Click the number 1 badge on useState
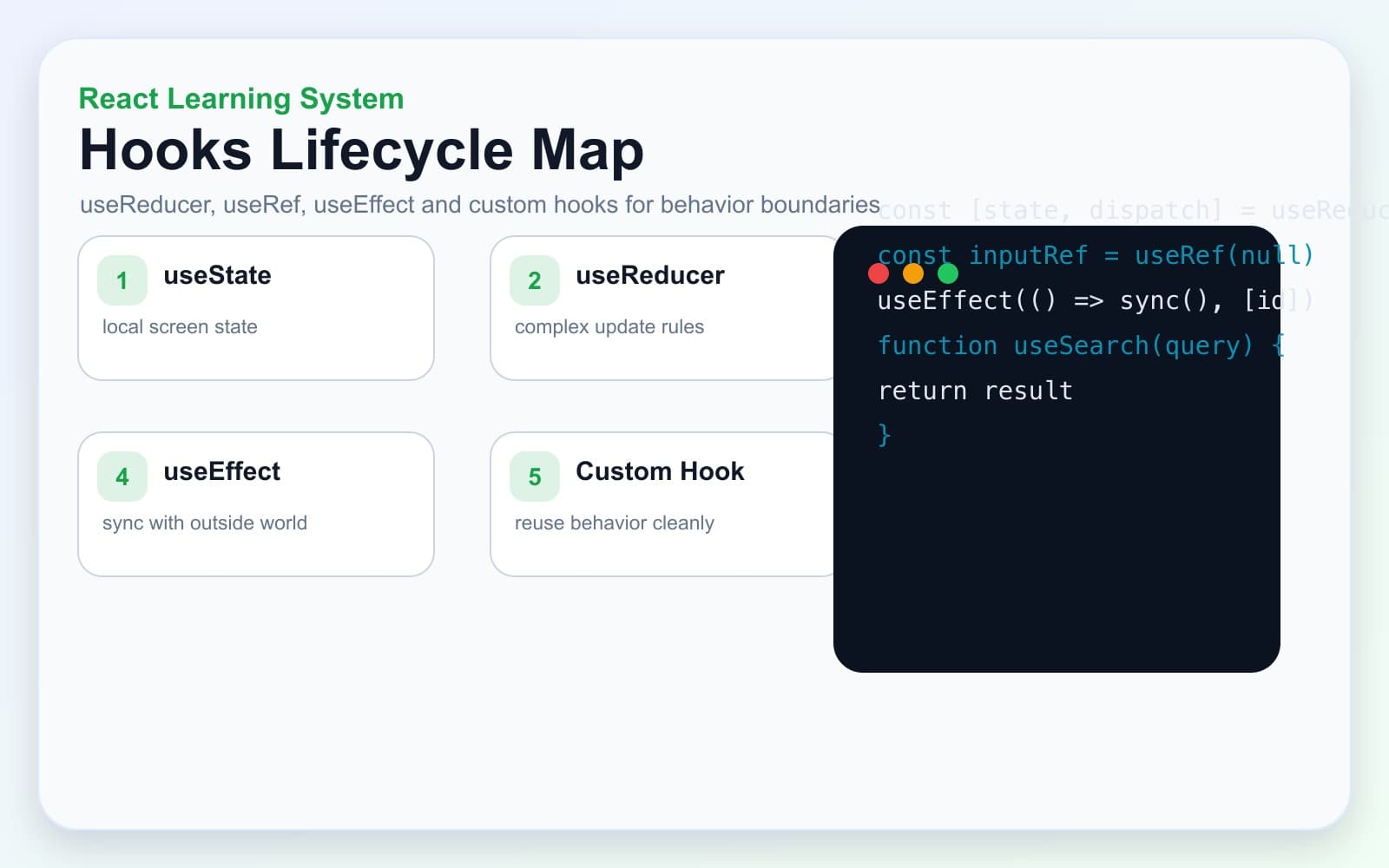This screenshot has width=1389, height=868. point(122,280)
